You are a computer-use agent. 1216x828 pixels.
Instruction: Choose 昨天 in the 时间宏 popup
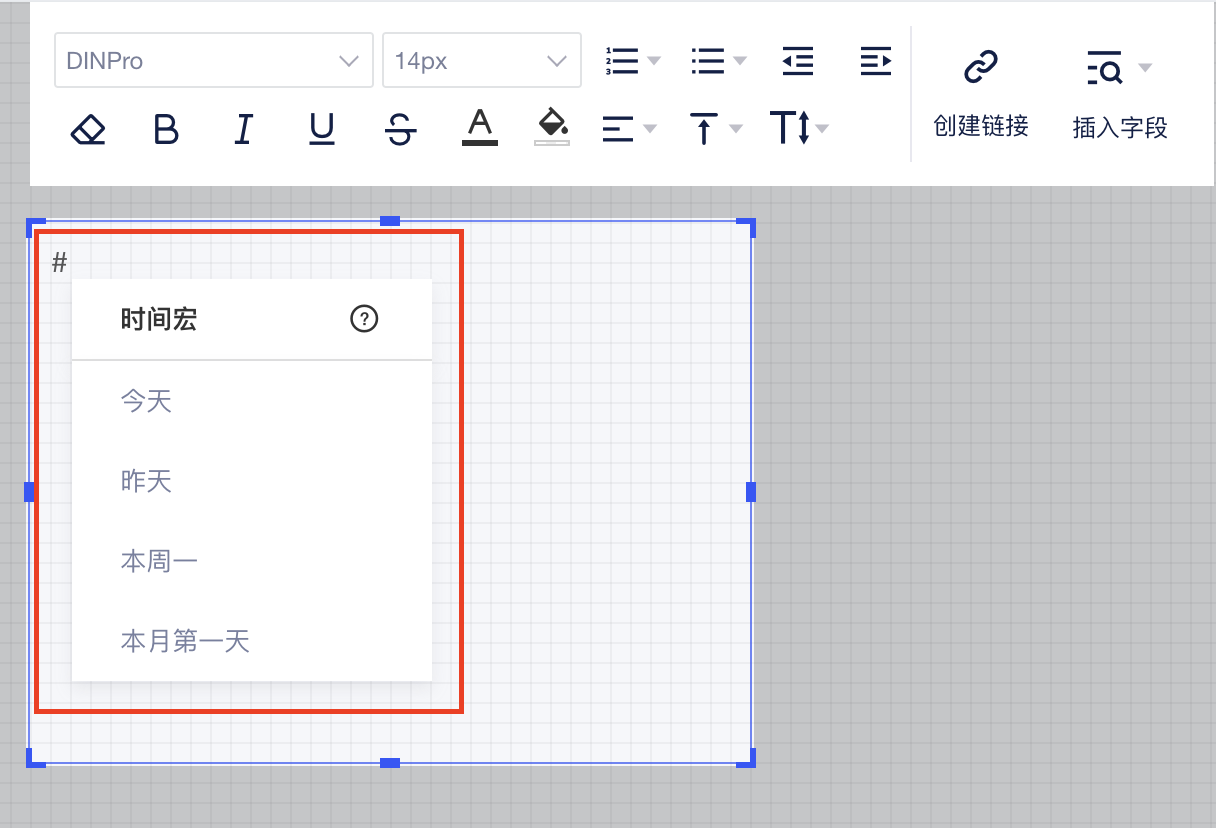click(x=147, y=480)
